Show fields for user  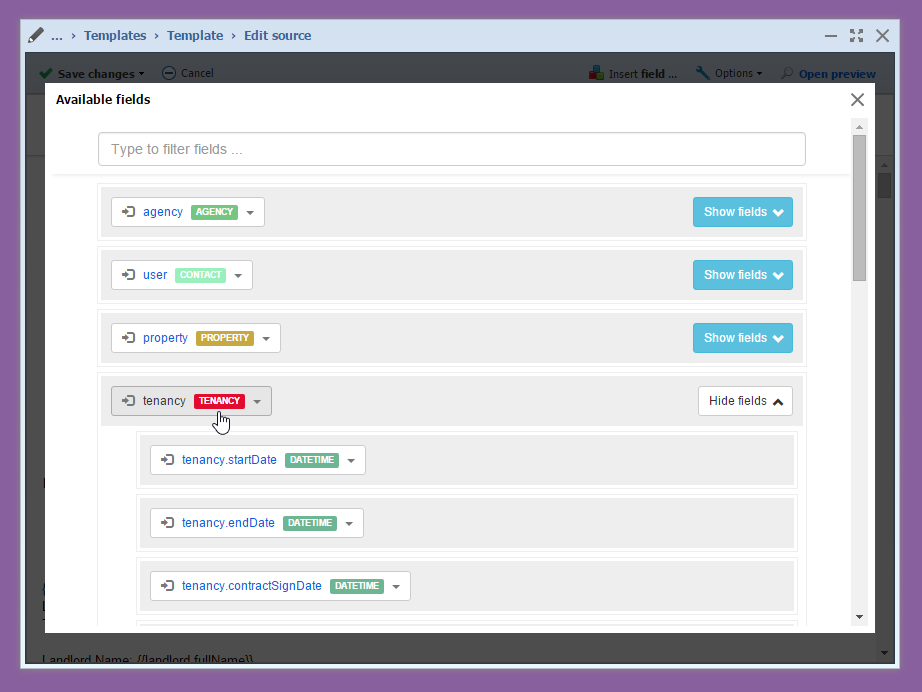point(742,275)
